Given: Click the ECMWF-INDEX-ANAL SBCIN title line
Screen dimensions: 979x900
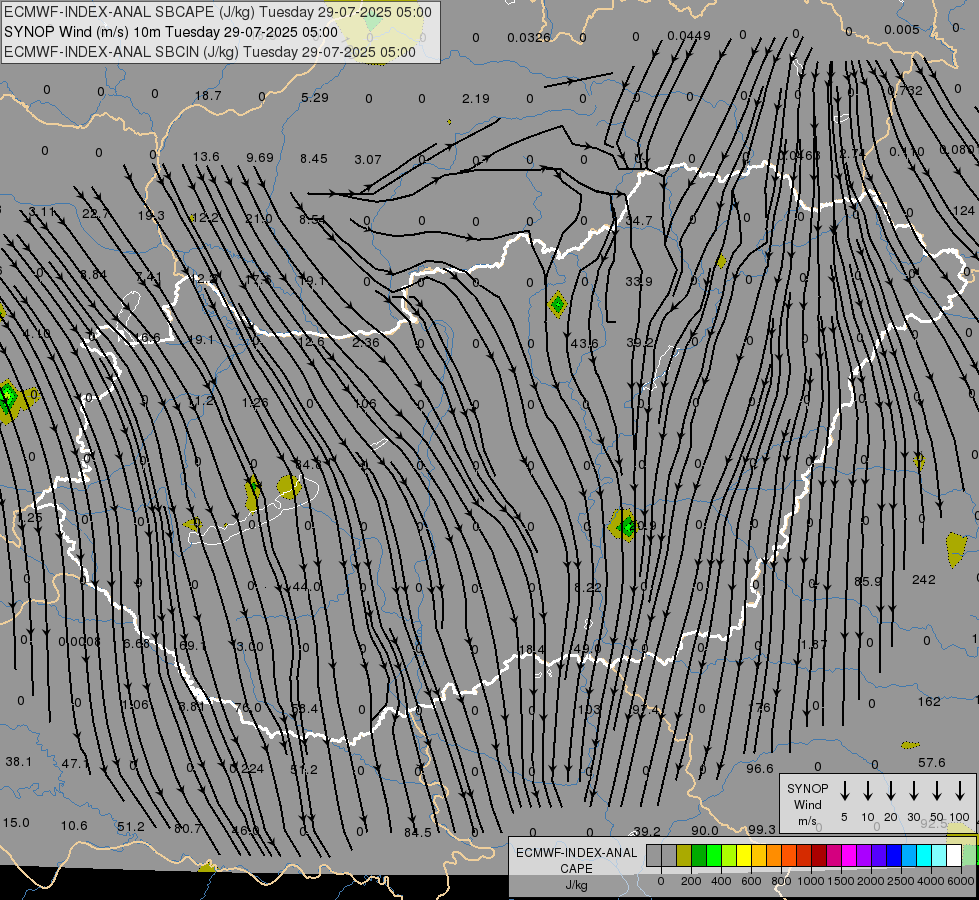Looking at the screenshot, I should point(210,52).
